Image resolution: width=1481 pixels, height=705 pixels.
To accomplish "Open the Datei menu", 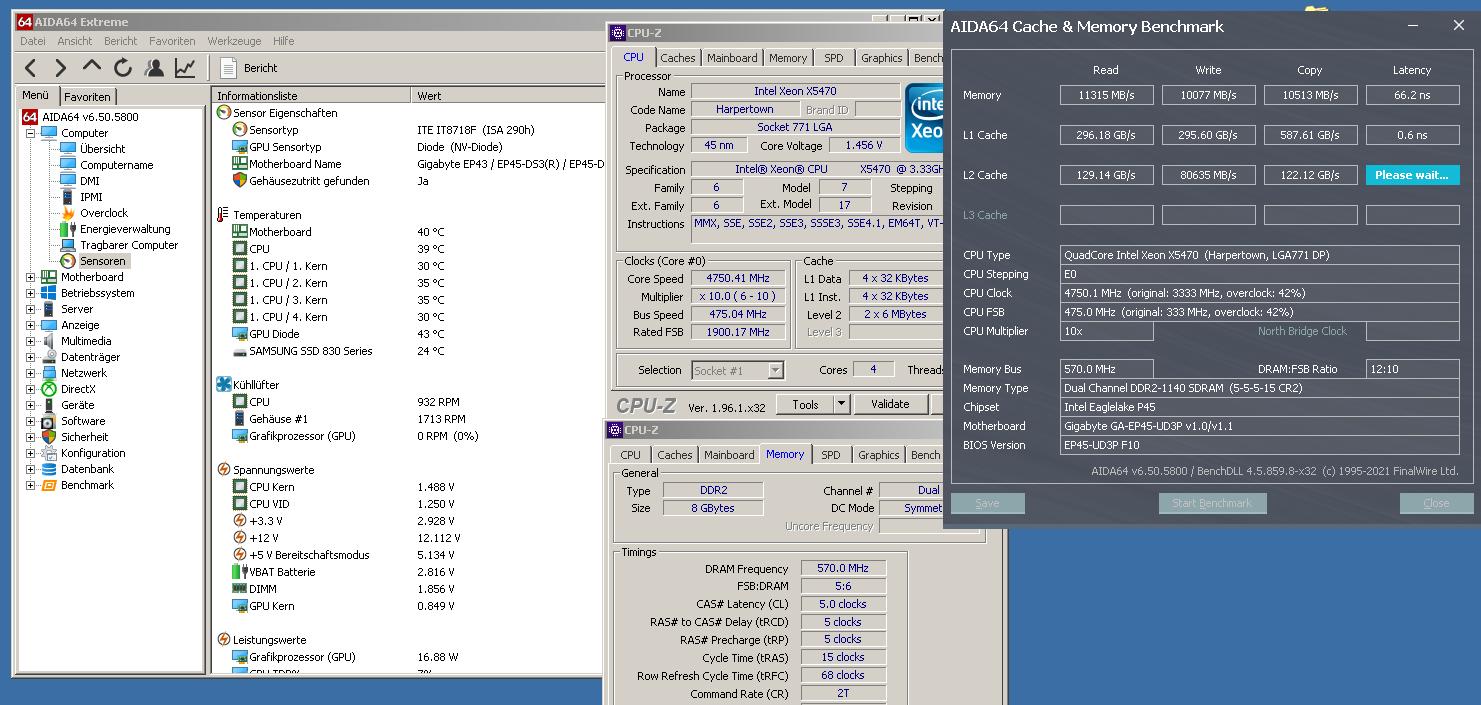I will 33,41.
